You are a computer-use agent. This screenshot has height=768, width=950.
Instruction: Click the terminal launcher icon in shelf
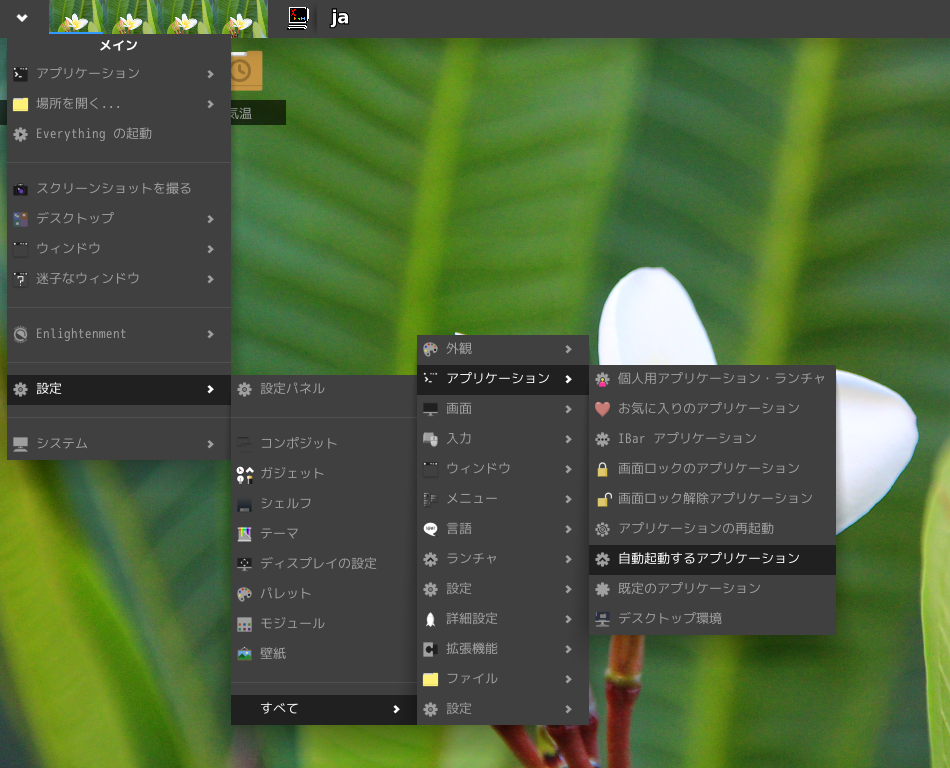point(298,18)
